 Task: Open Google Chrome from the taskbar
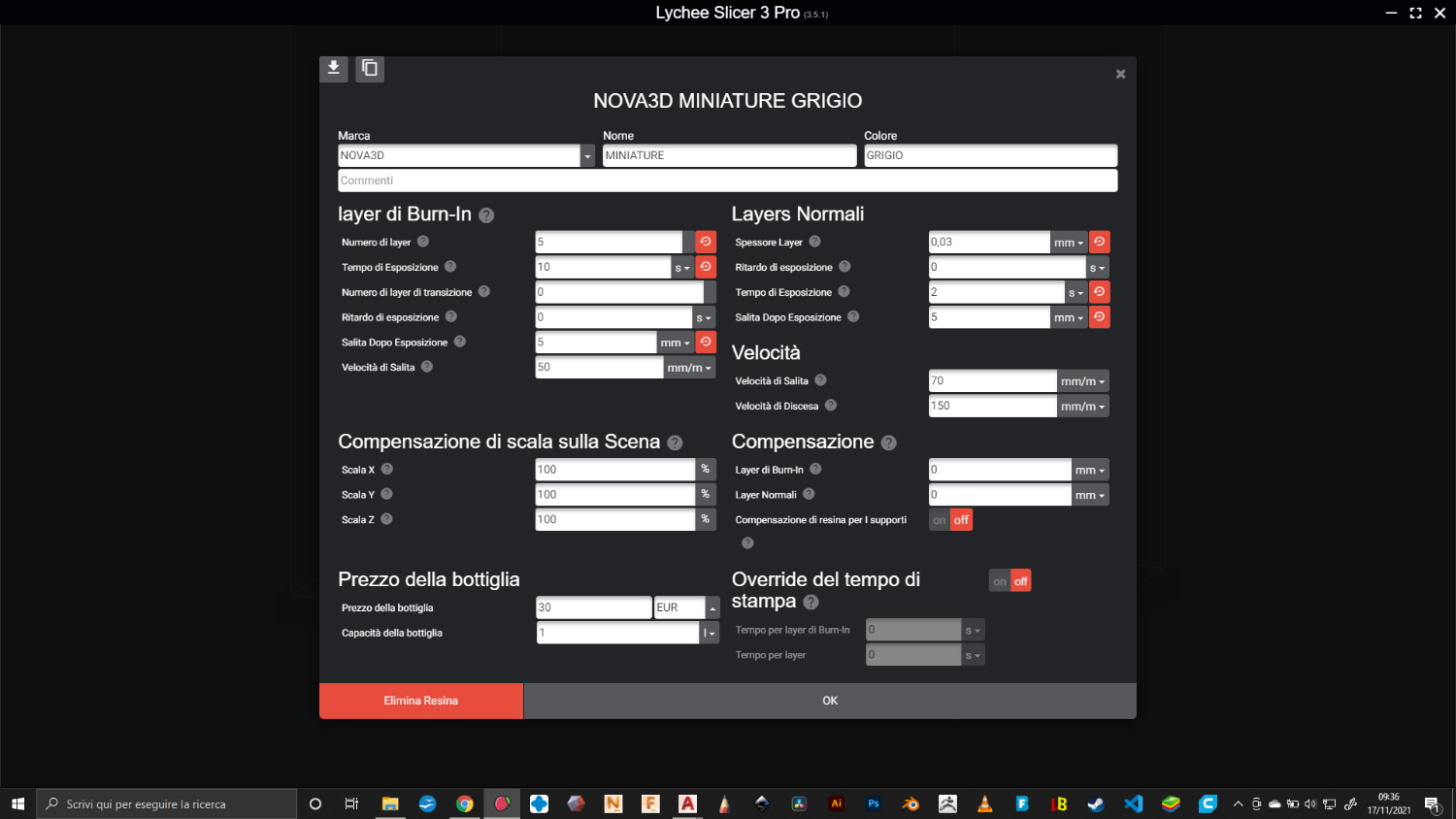coord(465,803)
